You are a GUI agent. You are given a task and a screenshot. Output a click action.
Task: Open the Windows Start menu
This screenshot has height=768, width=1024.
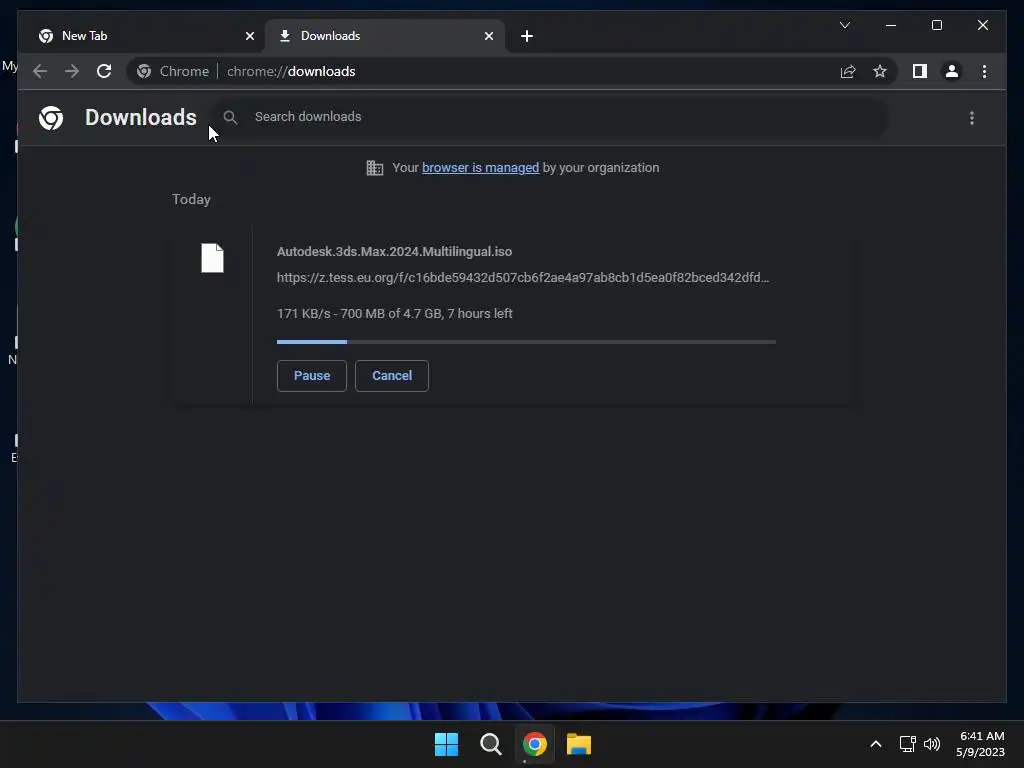(447, 744)
